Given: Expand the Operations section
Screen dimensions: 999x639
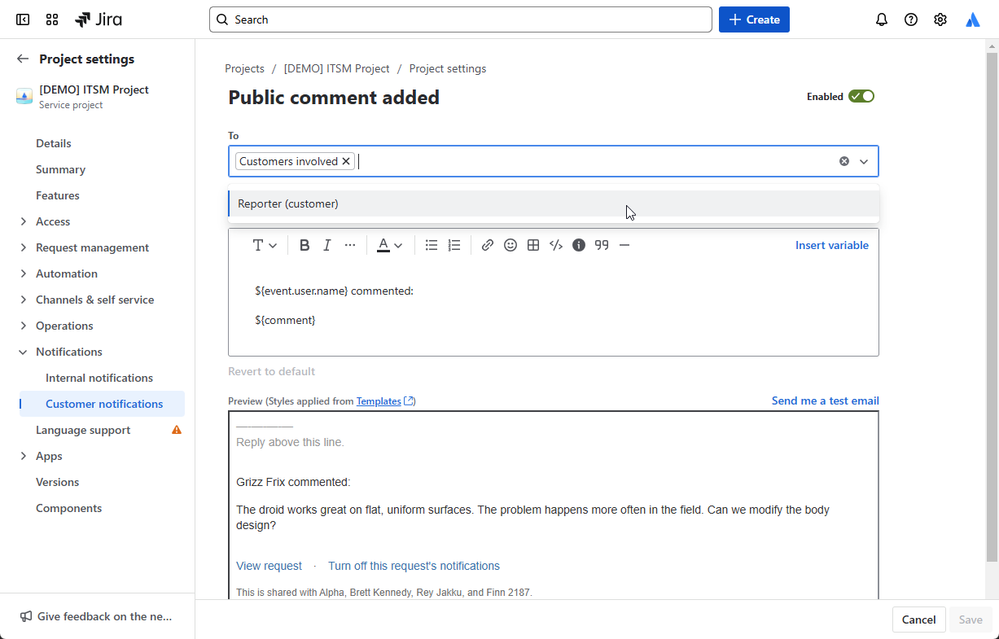Looking at the screenshot, I should 24,326.
